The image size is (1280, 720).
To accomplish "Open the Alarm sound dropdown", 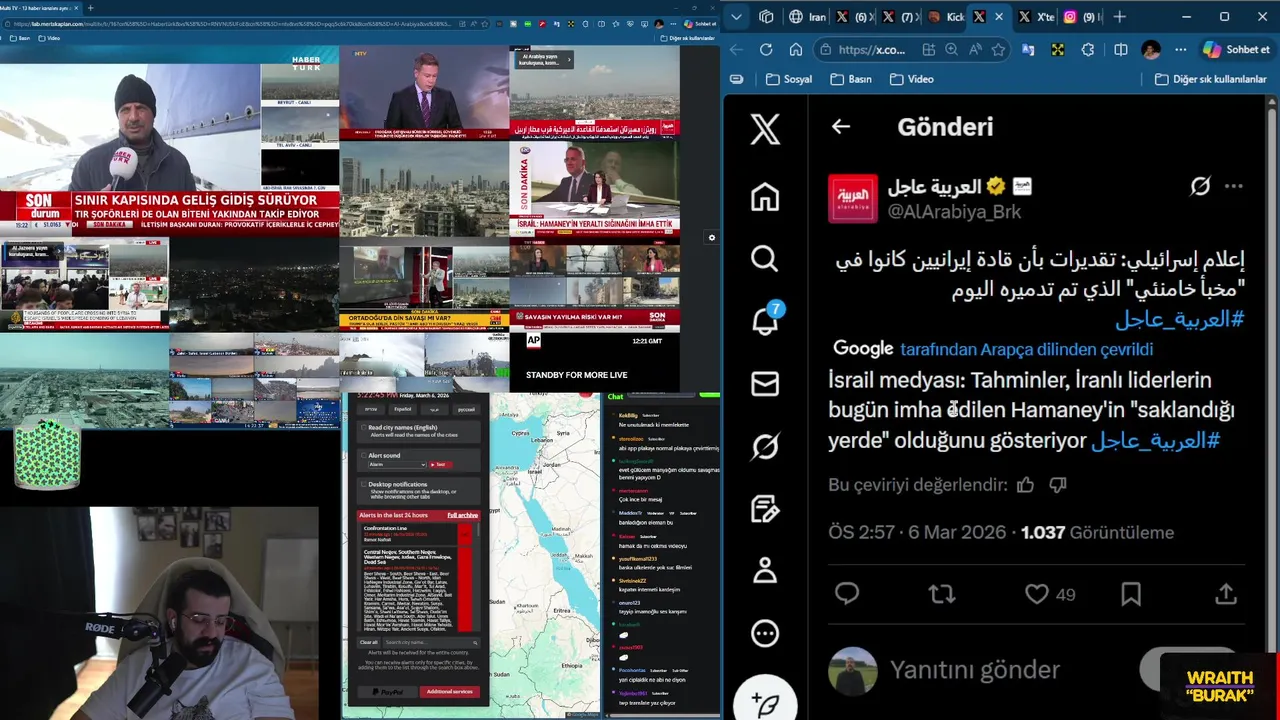I will (396, 465).
